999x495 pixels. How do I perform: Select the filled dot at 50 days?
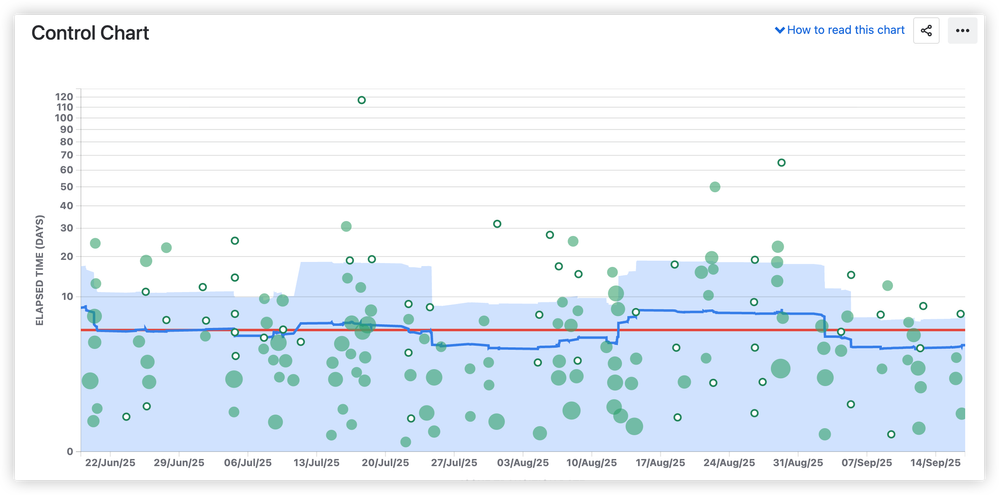point(715,187)
